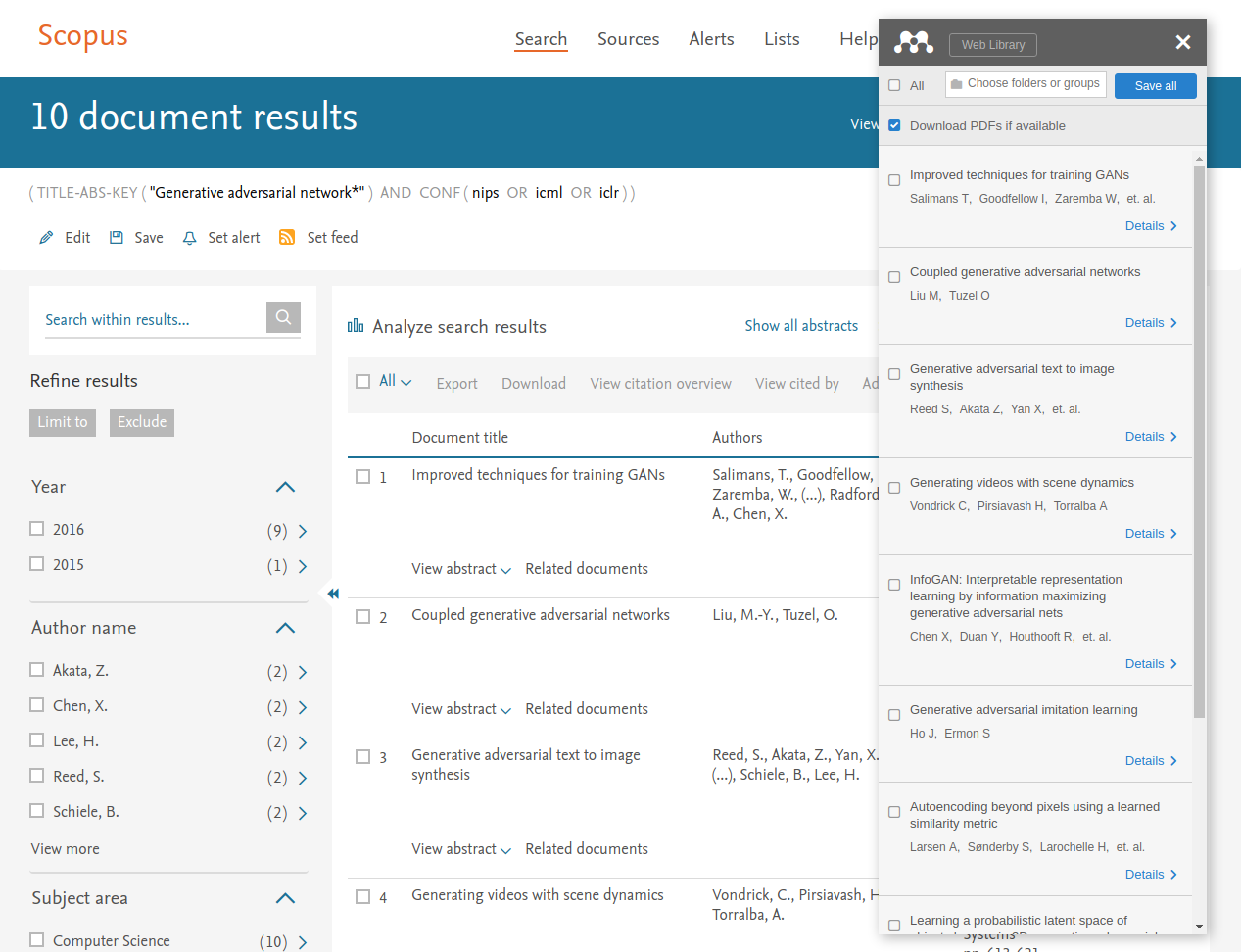
Task: Click View cited by in toolbar
Action: tap(797, 384)
